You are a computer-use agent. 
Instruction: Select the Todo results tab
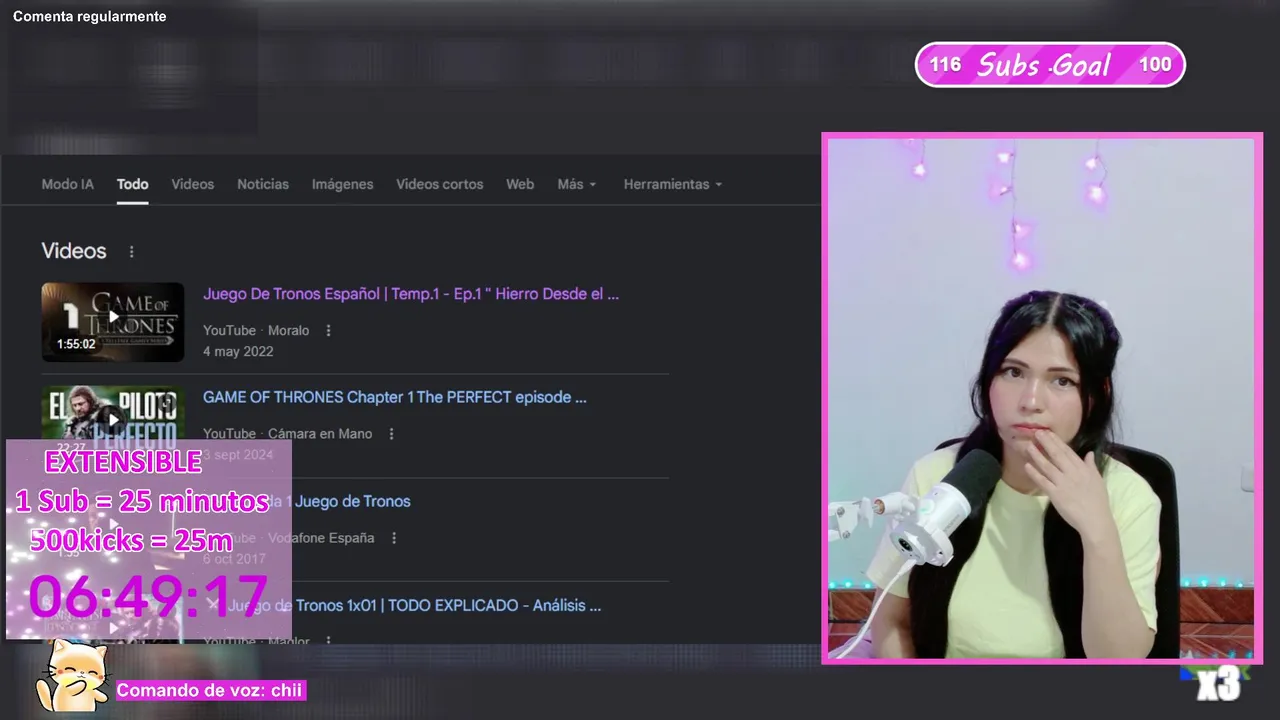(132, 184)
